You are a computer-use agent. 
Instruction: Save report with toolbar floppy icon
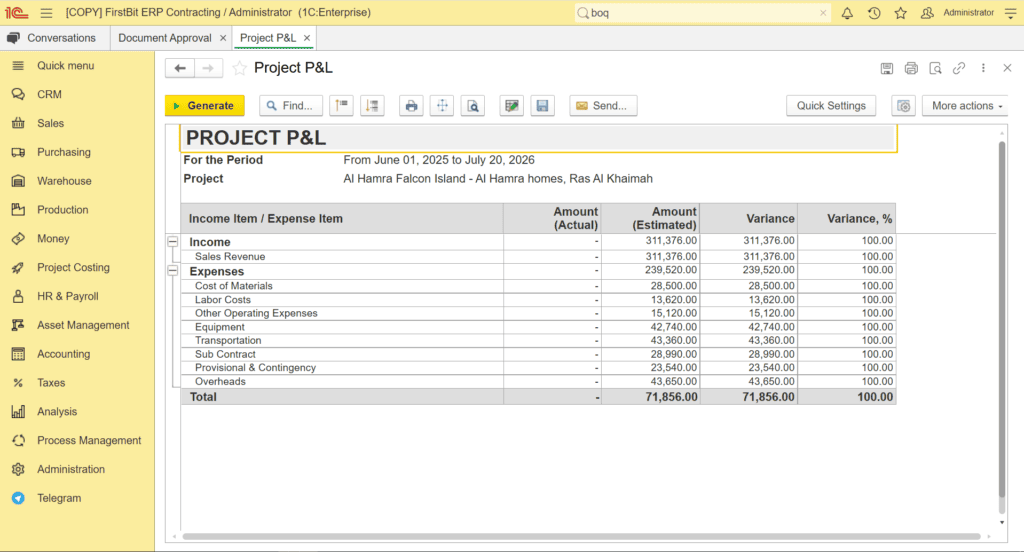pyautogui.click(x=543, y=106)
